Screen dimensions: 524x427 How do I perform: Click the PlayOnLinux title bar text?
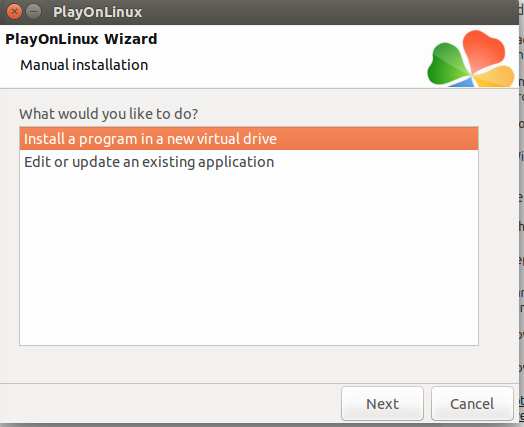pos(98,12)
